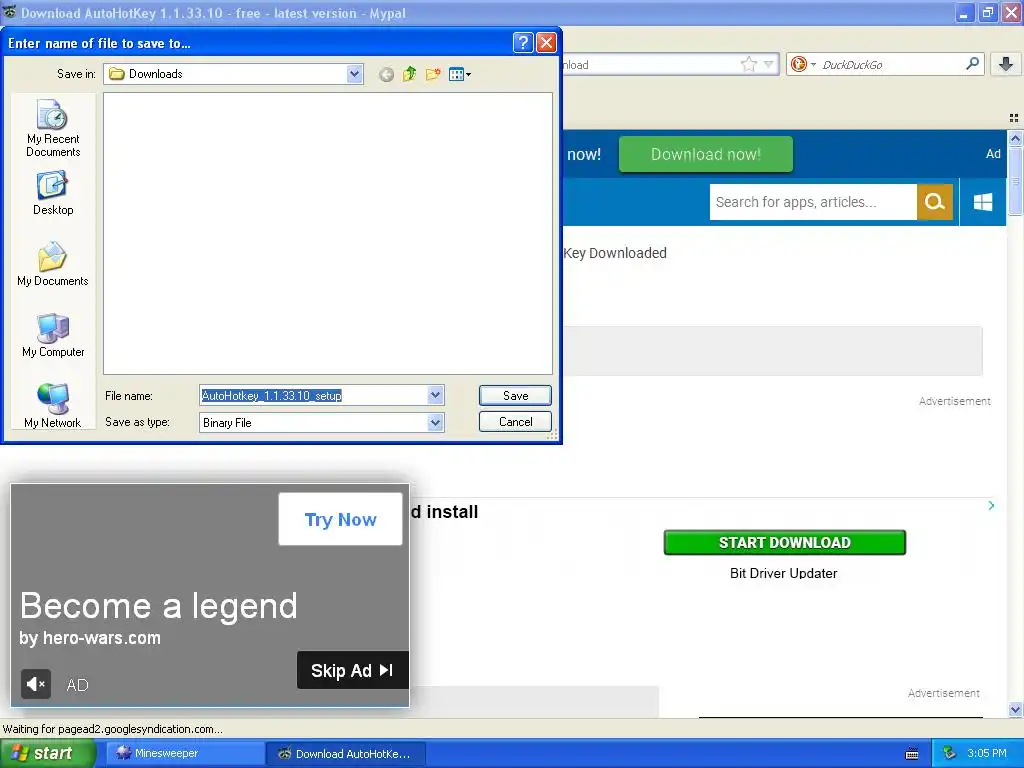Open the browser downloads arrow button
The width and height of the screenshot is (1024, 768).
1006,64
